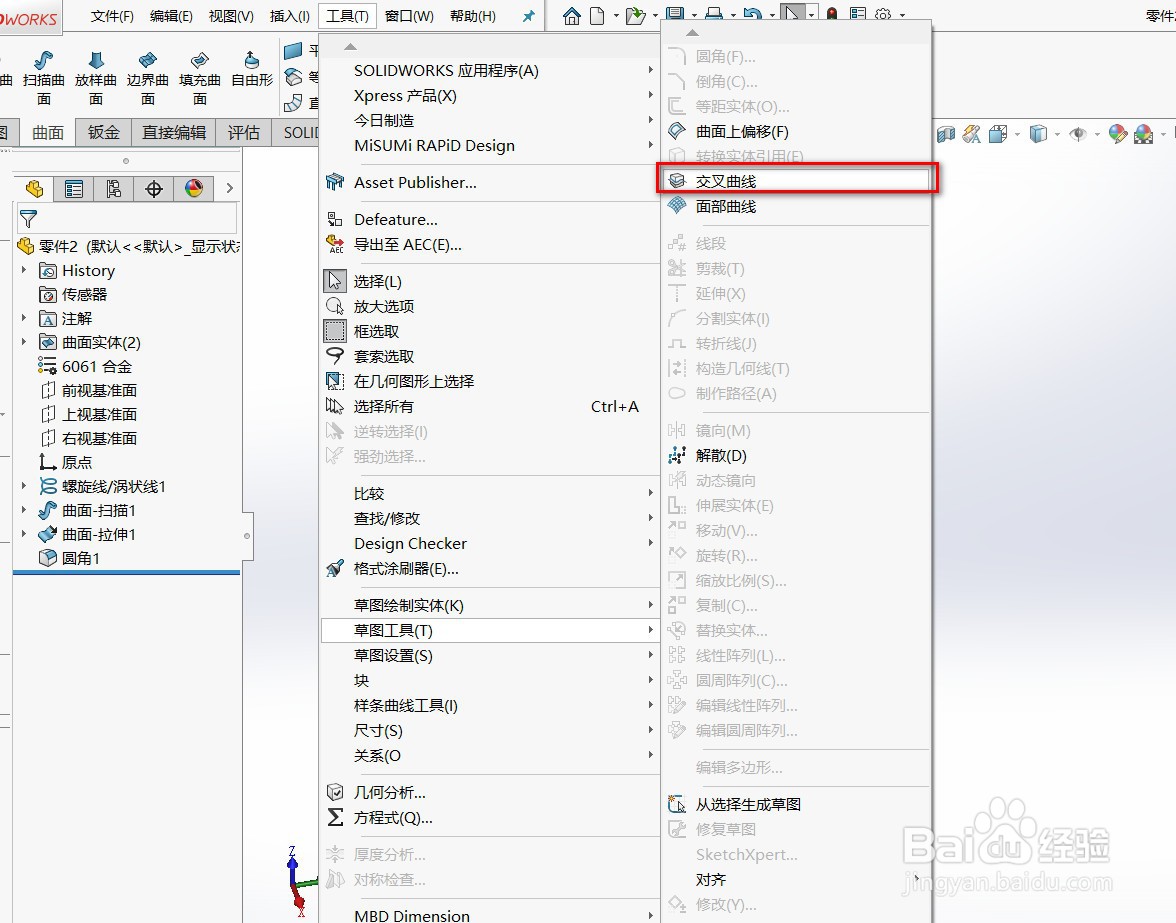Open the 插入(I) menu
The image size is (1176, 923).
(290, 16)
